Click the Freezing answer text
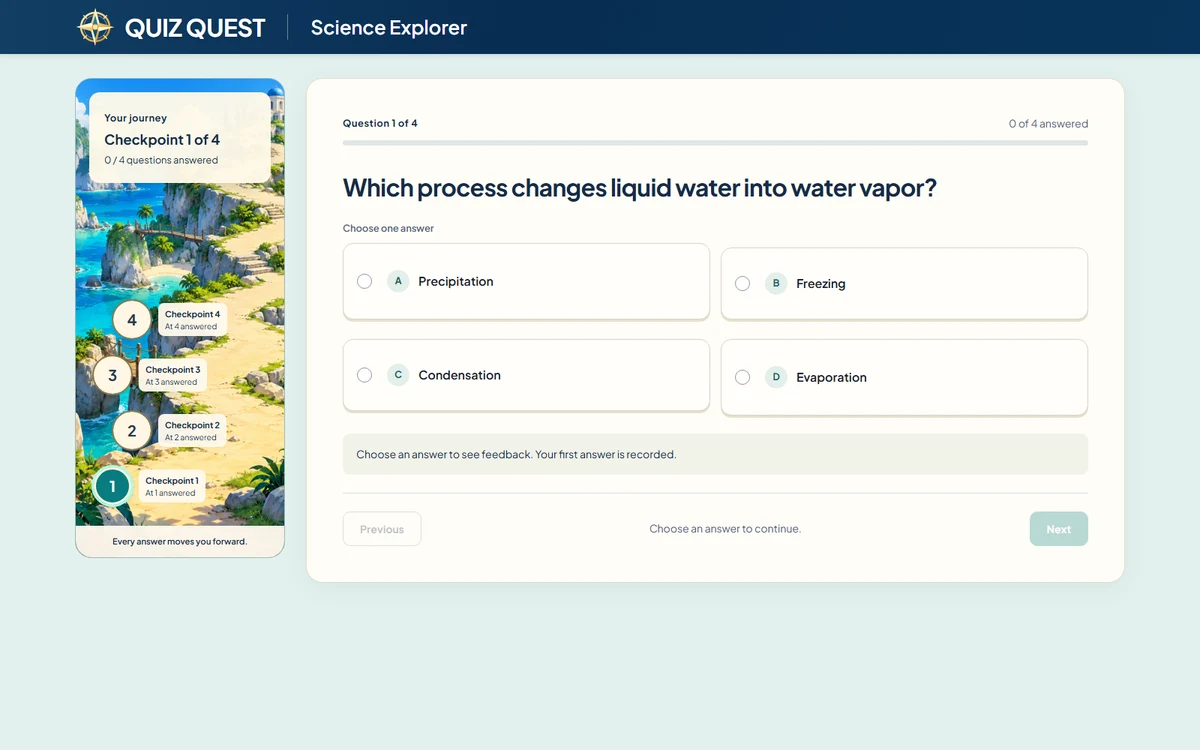 tap(821, 283)
